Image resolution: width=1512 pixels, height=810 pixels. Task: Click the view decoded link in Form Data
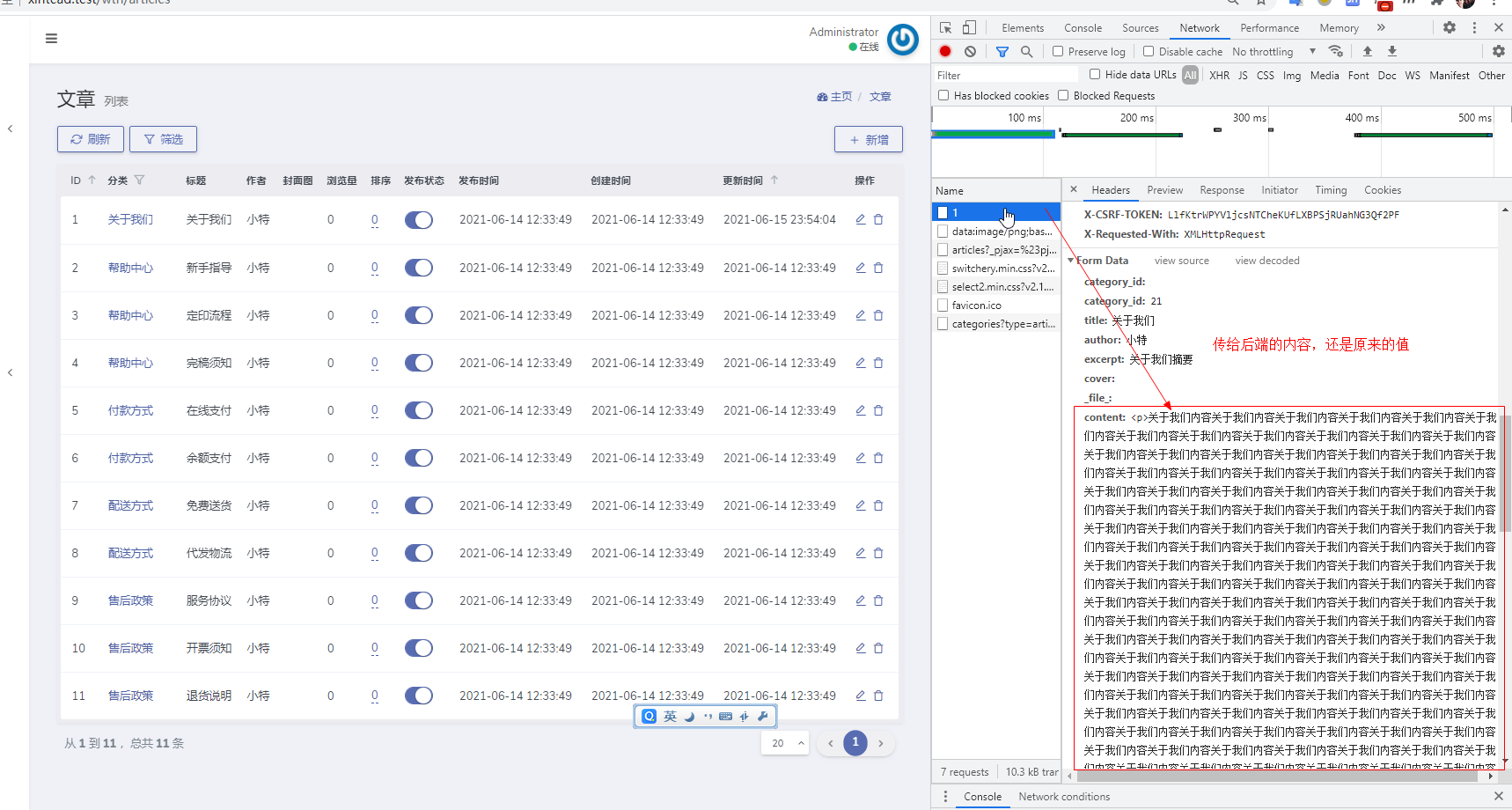point(1266,260)
